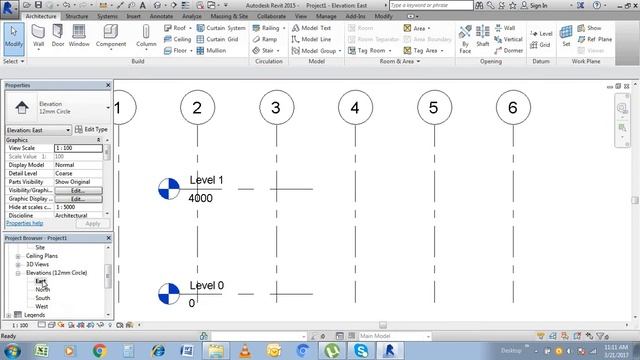The width and height of the screenshot is (640, 360).
Task: Open the Select panel dropdown
Action: pyautogui.click(x=14, y=61)
